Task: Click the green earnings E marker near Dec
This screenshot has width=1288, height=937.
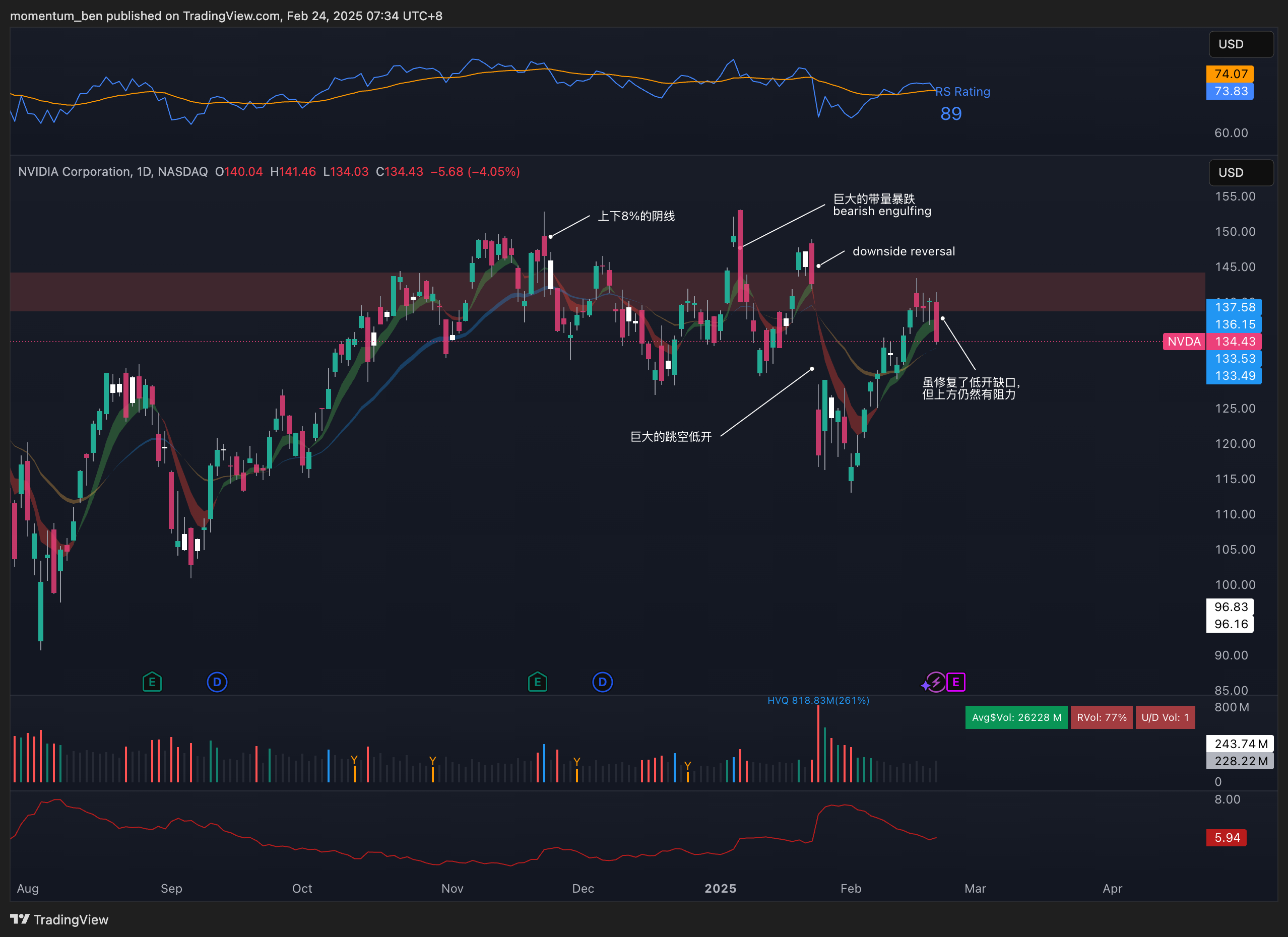Action: [x=537, y=682]
